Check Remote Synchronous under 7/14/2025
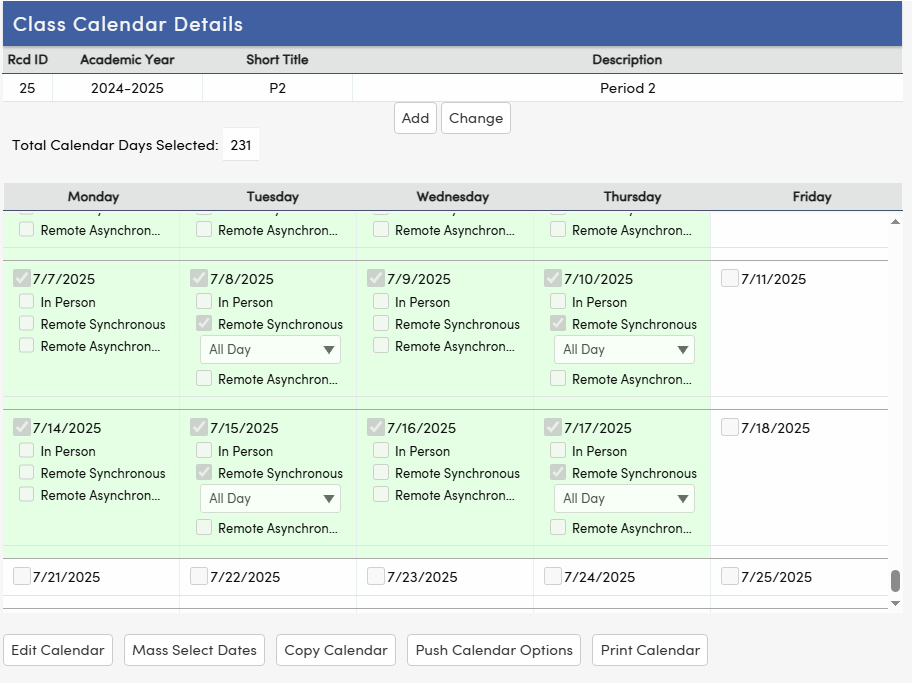Screen dimensions: 912x683 tap(27, 472)
